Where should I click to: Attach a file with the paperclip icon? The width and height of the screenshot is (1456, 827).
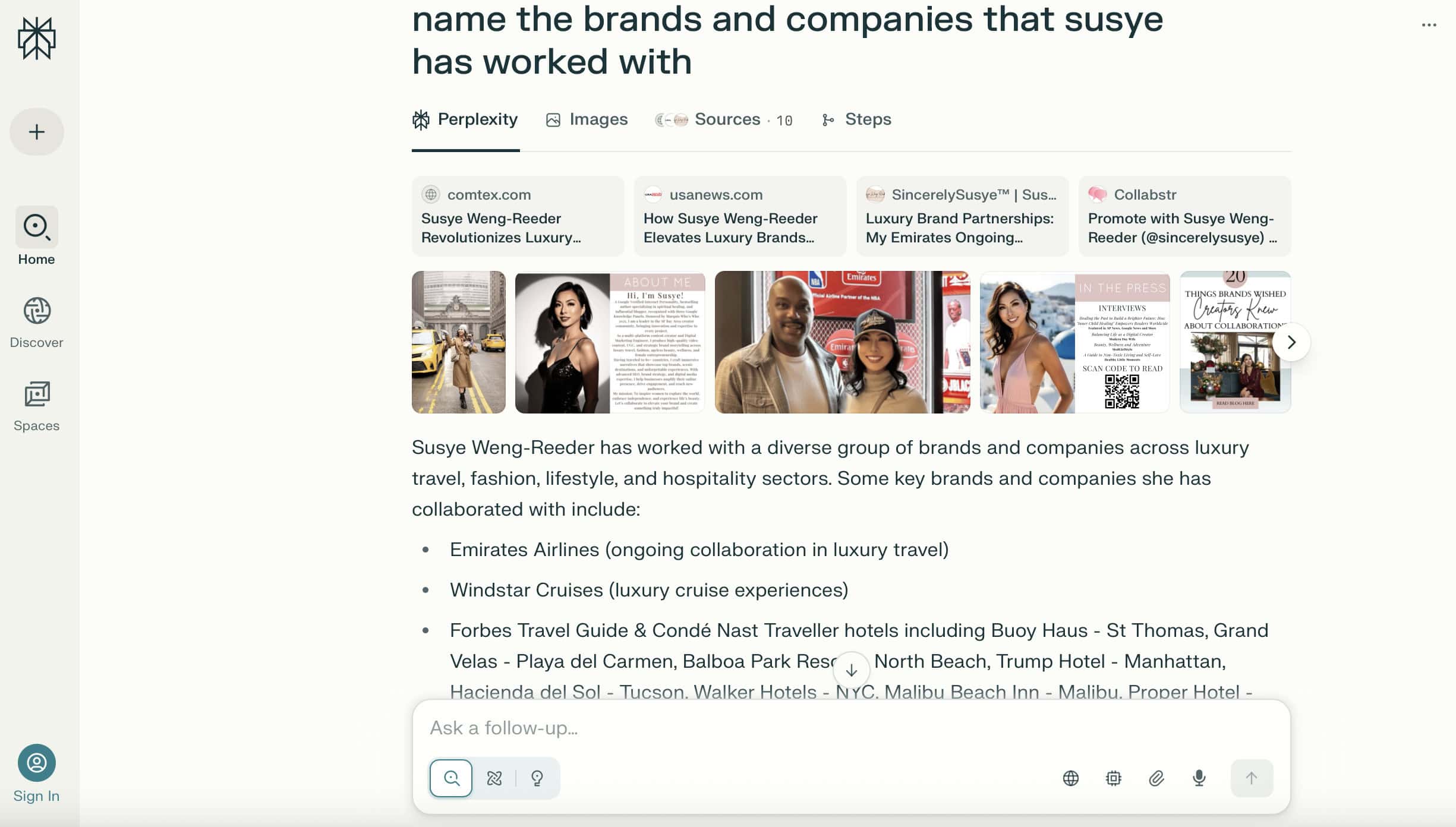pyautogui.click(x=1156, y=778)
